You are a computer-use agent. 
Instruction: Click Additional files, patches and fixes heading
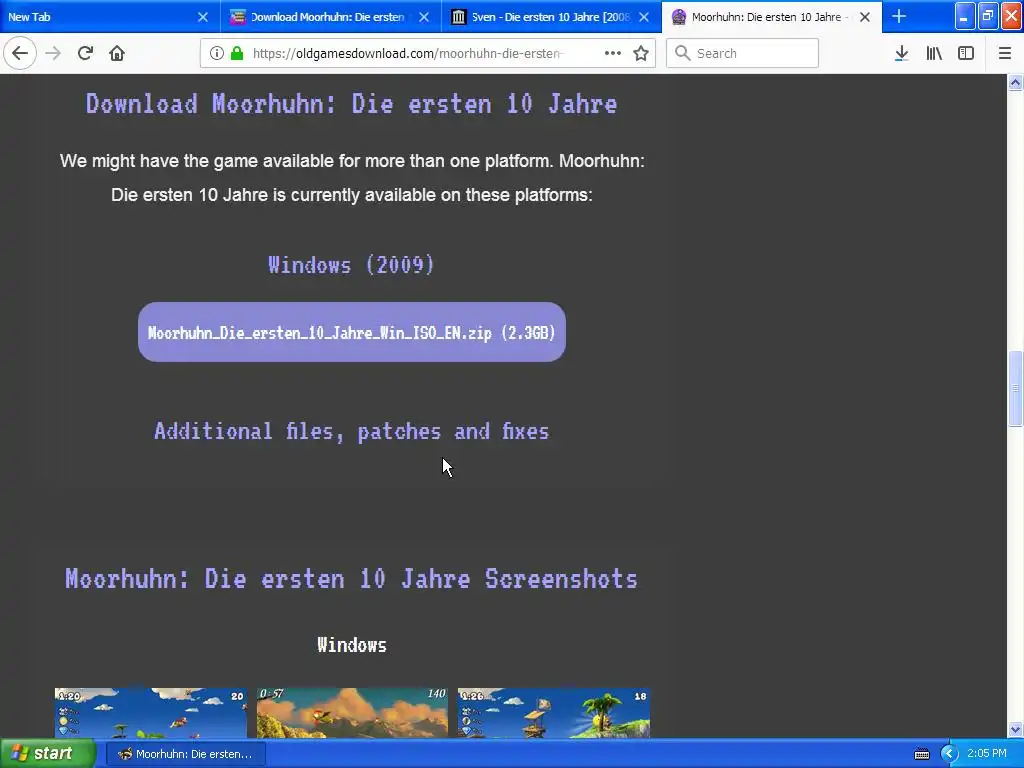[351, 431]
